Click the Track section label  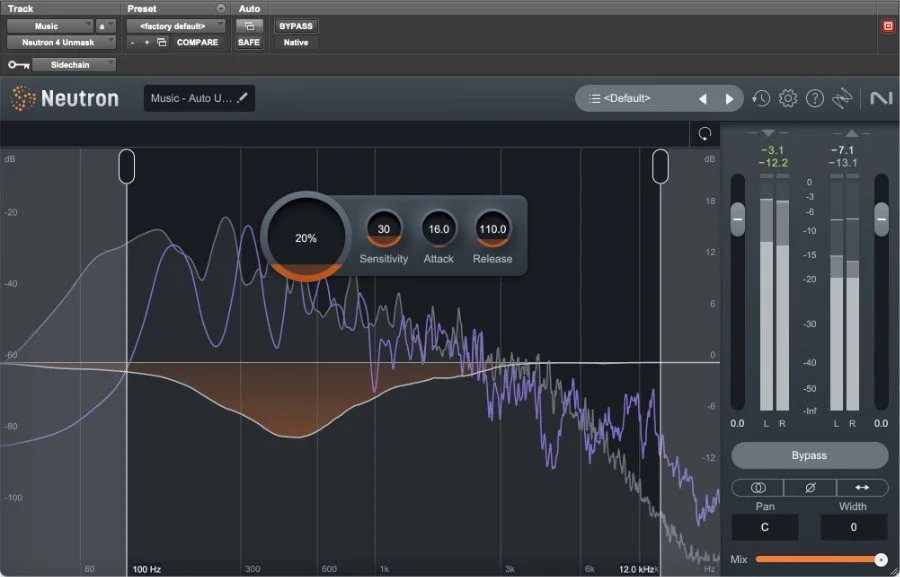click(x=20, y=9)
